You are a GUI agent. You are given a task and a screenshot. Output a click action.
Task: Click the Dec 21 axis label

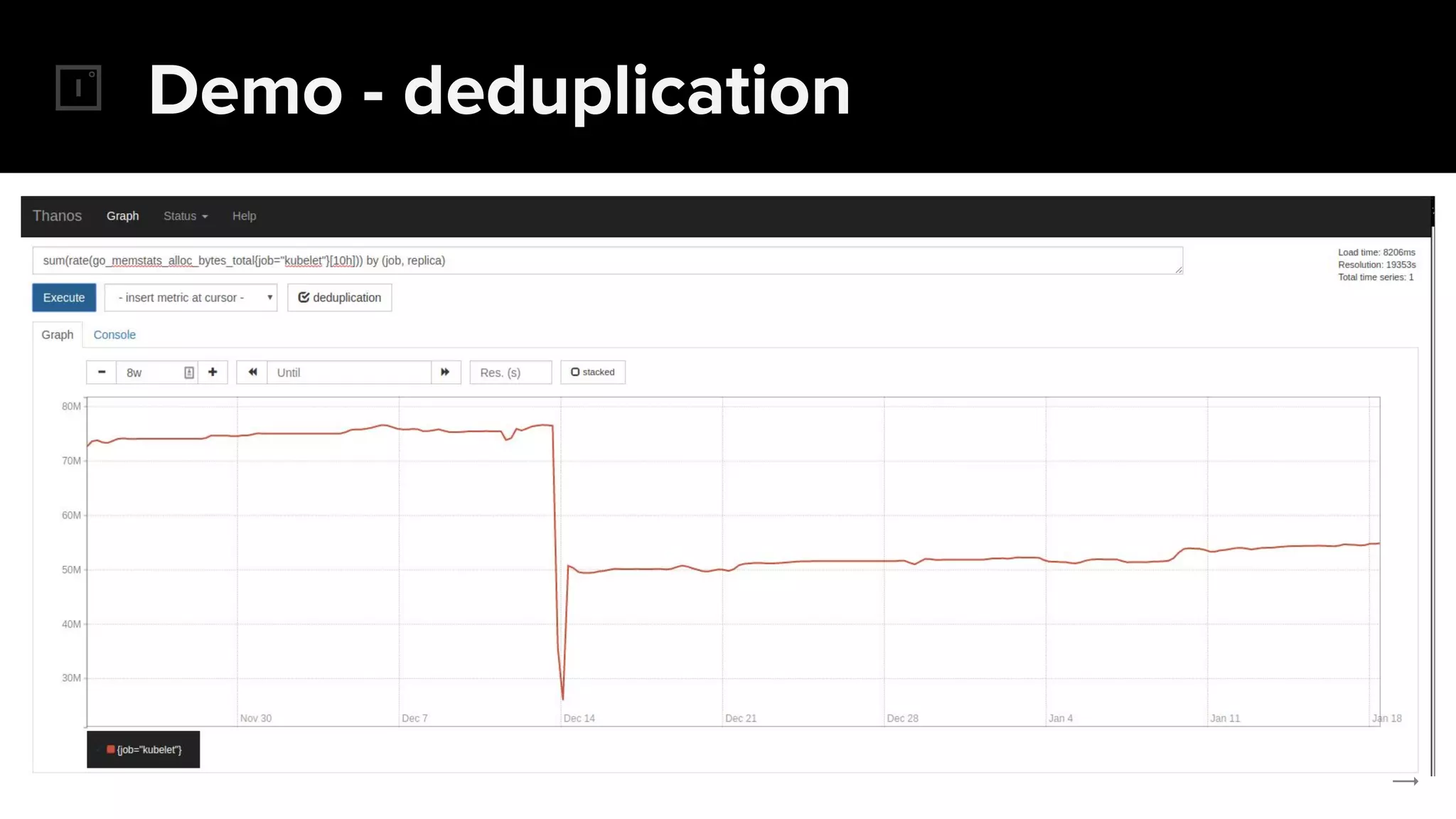[x=741, y=718]
